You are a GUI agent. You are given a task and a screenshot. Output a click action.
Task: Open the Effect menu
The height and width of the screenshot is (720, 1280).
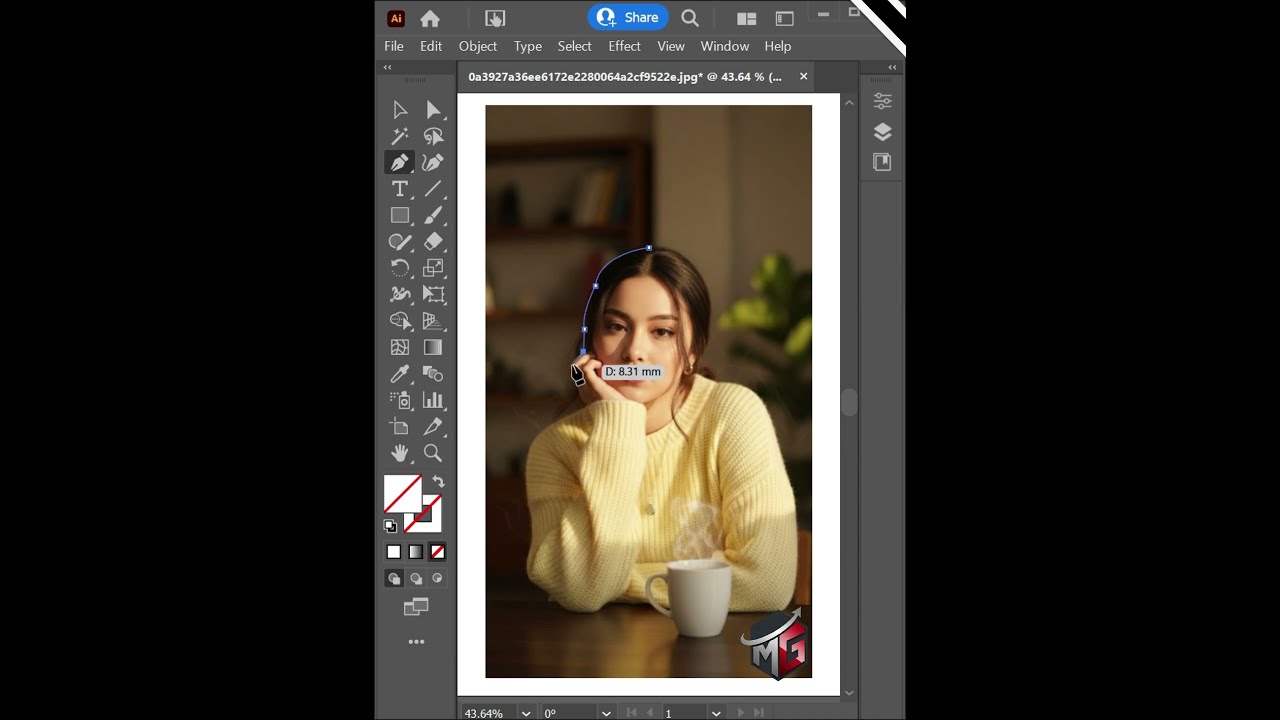tap(624, 46)
